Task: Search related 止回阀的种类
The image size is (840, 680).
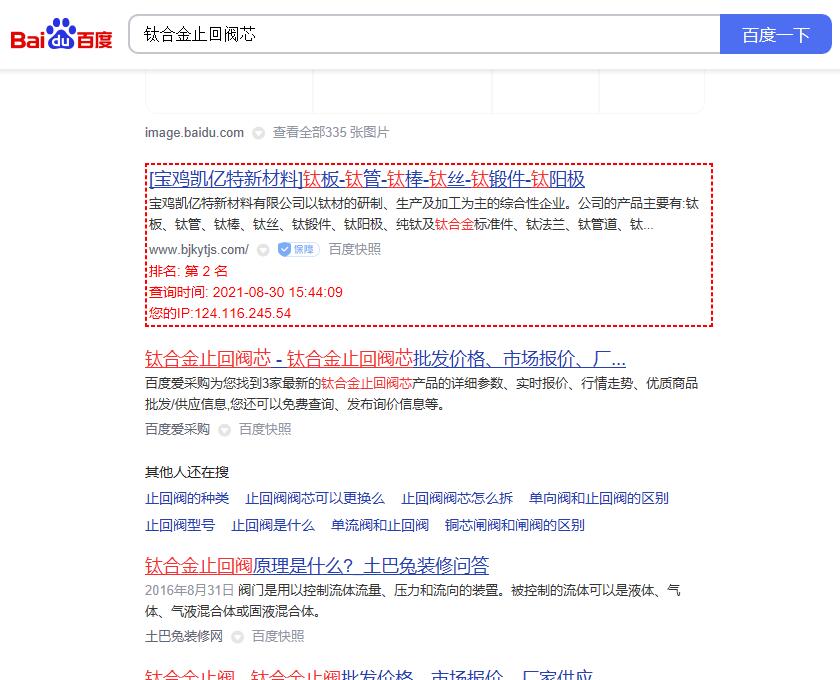Action: [x=186, y=498]
